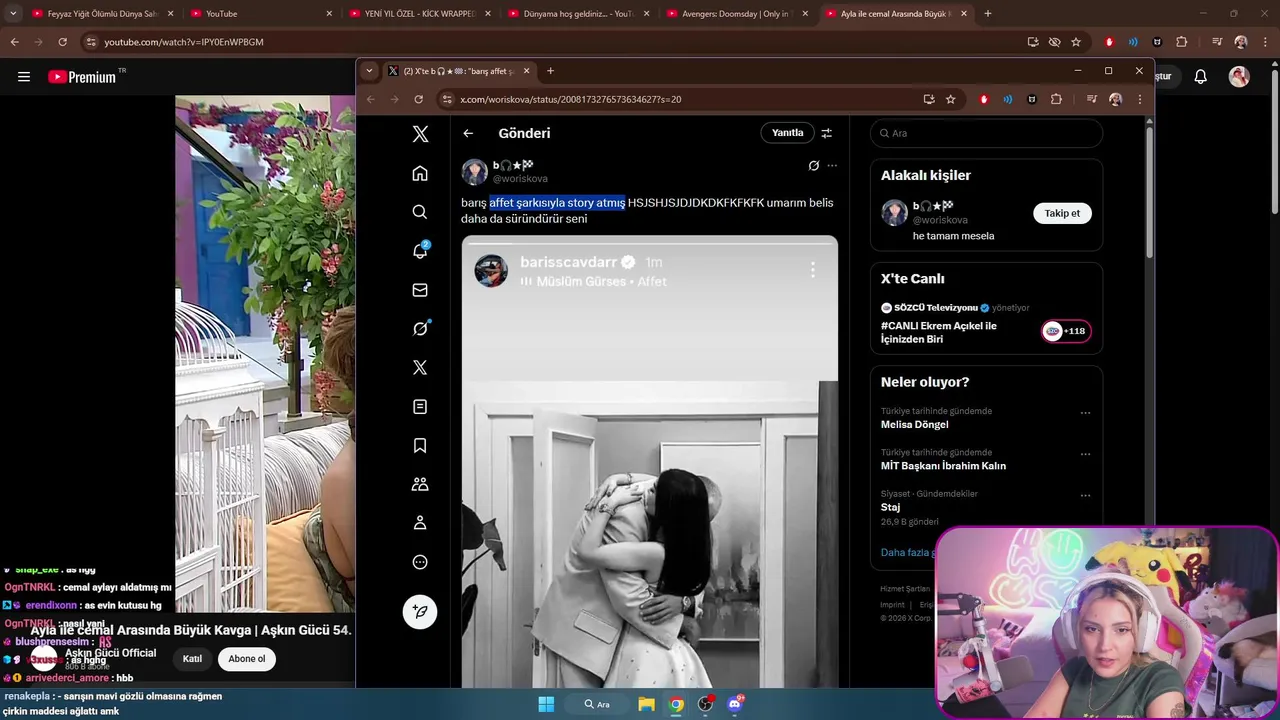
Task: Open the Lists icon in X sidebar
Action: coord(420,406)
